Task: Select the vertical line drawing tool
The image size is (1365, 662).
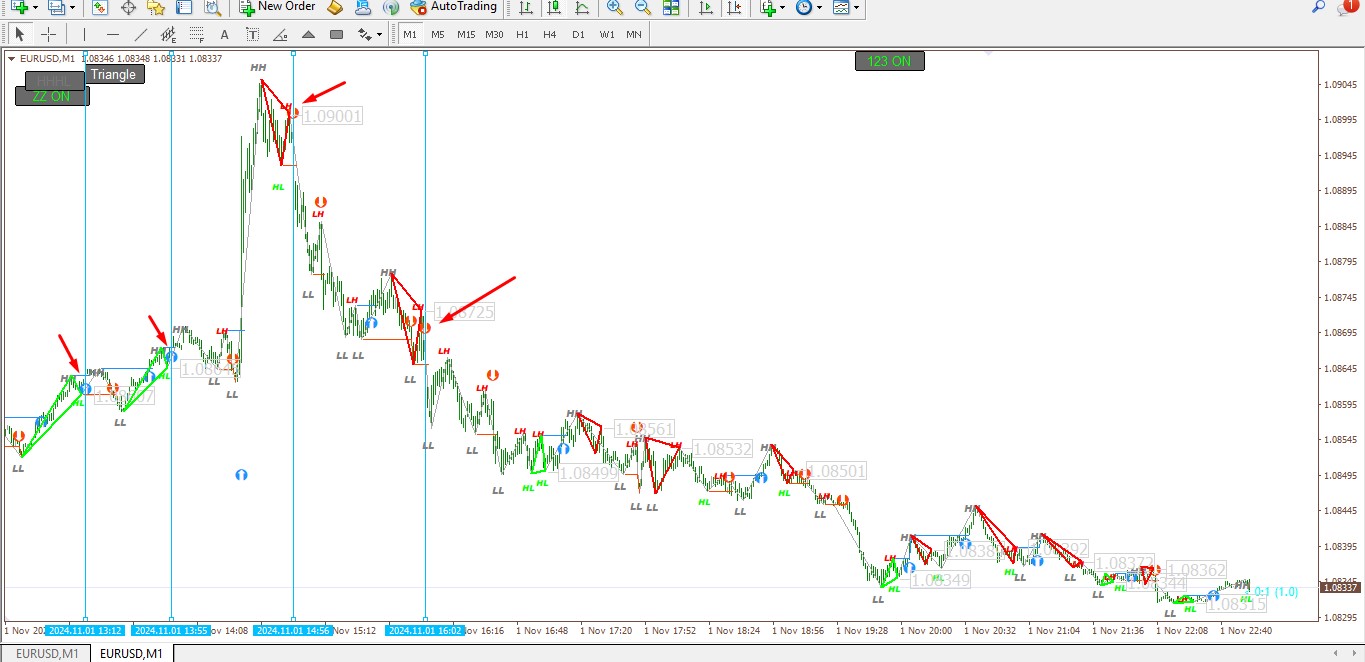Action: coord(84,34)
